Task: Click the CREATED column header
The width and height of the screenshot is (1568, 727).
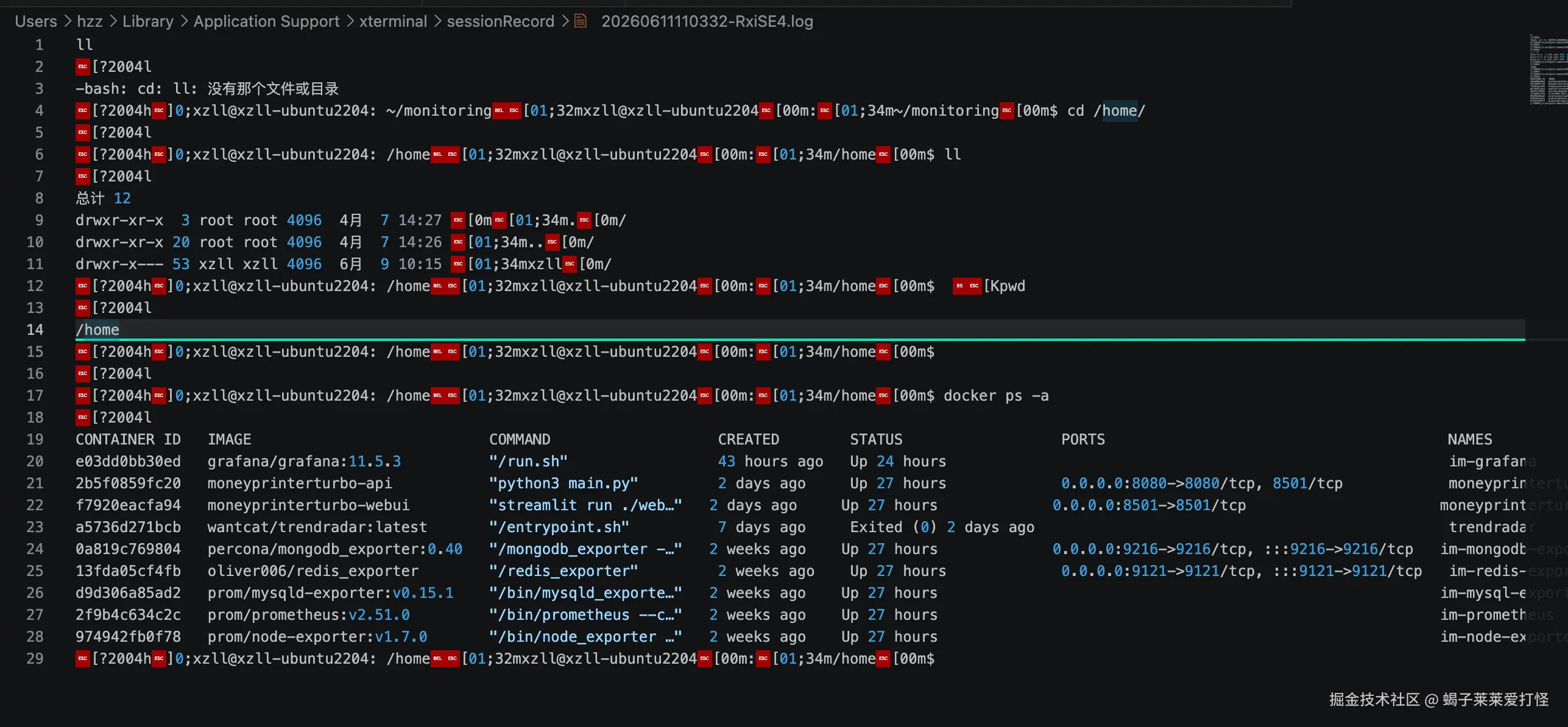Action: 749,440
